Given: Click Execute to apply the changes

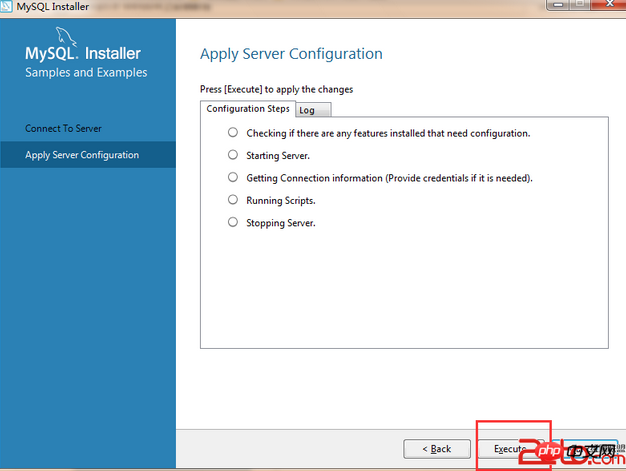Looking at the screenshot, I should pos(511,449).
